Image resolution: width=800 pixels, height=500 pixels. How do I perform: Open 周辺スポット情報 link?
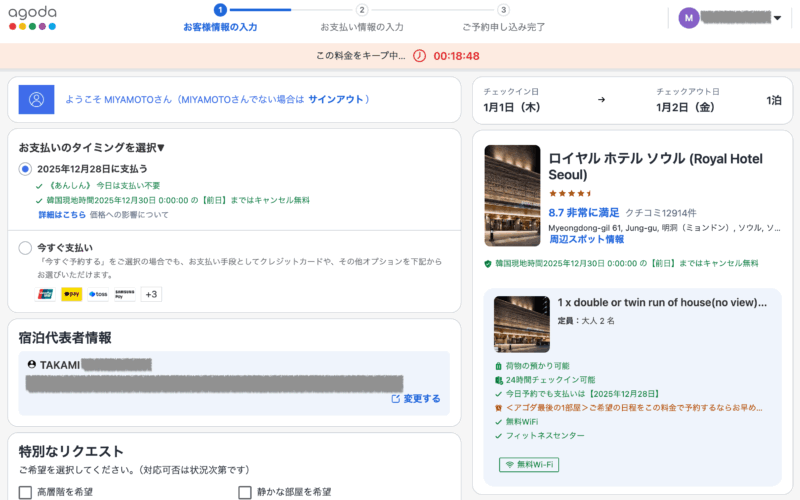coord(586,239)
